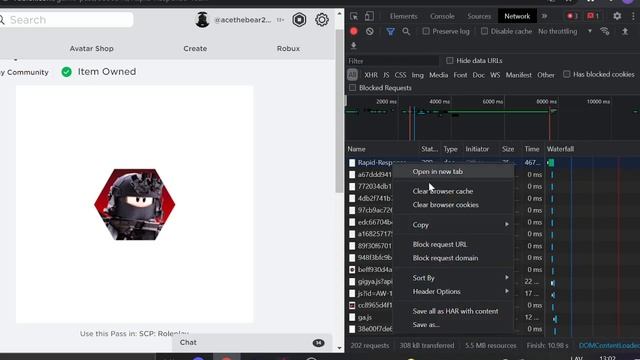
Task: Export HAR download arrow icon
Action: coord(354,46)
